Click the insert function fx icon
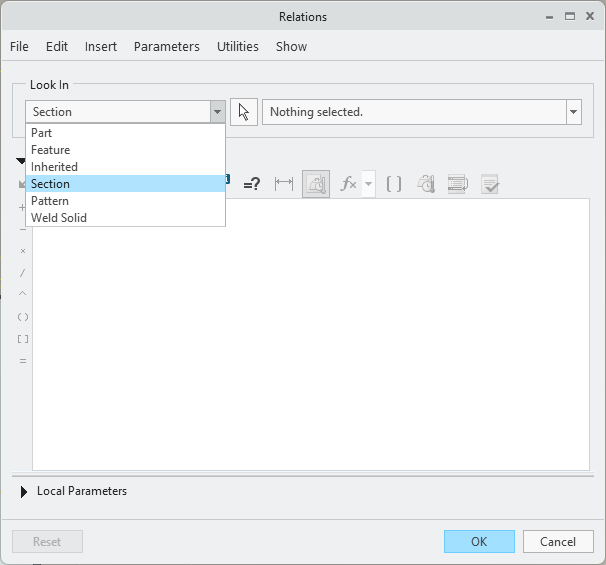606x565 pixels. [x=348, y=184]
